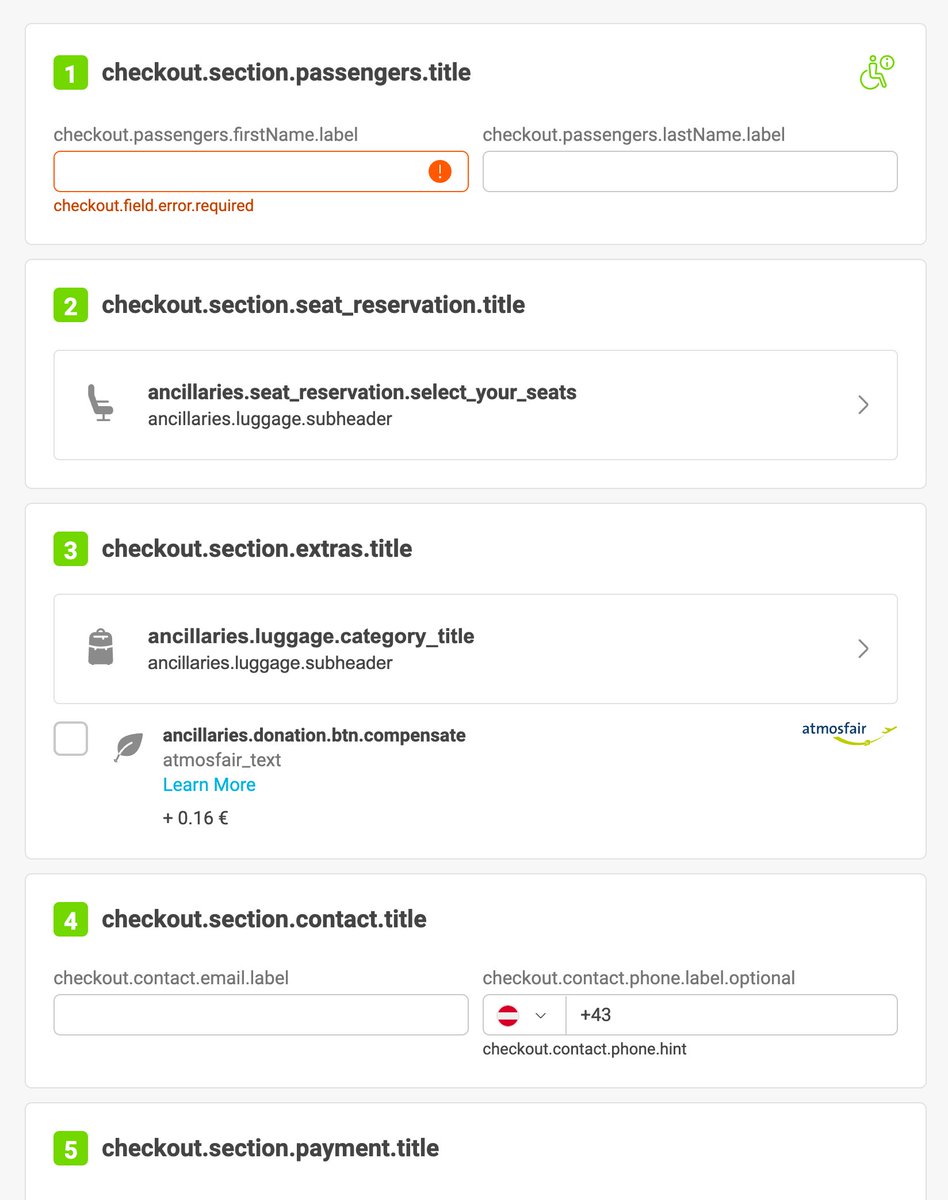This screenshot has height=1200, width=948.
Task: Open the ancillaries.luggage.category_title row
Action: [x=475, y=649]
